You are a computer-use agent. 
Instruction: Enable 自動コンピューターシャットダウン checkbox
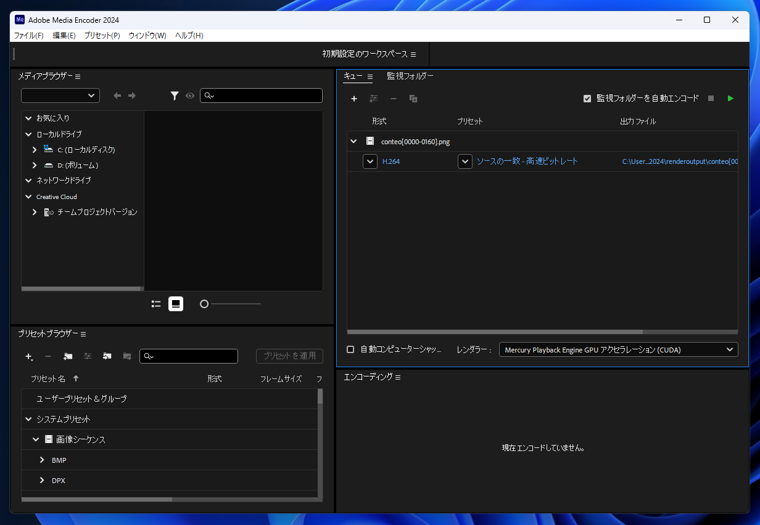click(351, 350)
